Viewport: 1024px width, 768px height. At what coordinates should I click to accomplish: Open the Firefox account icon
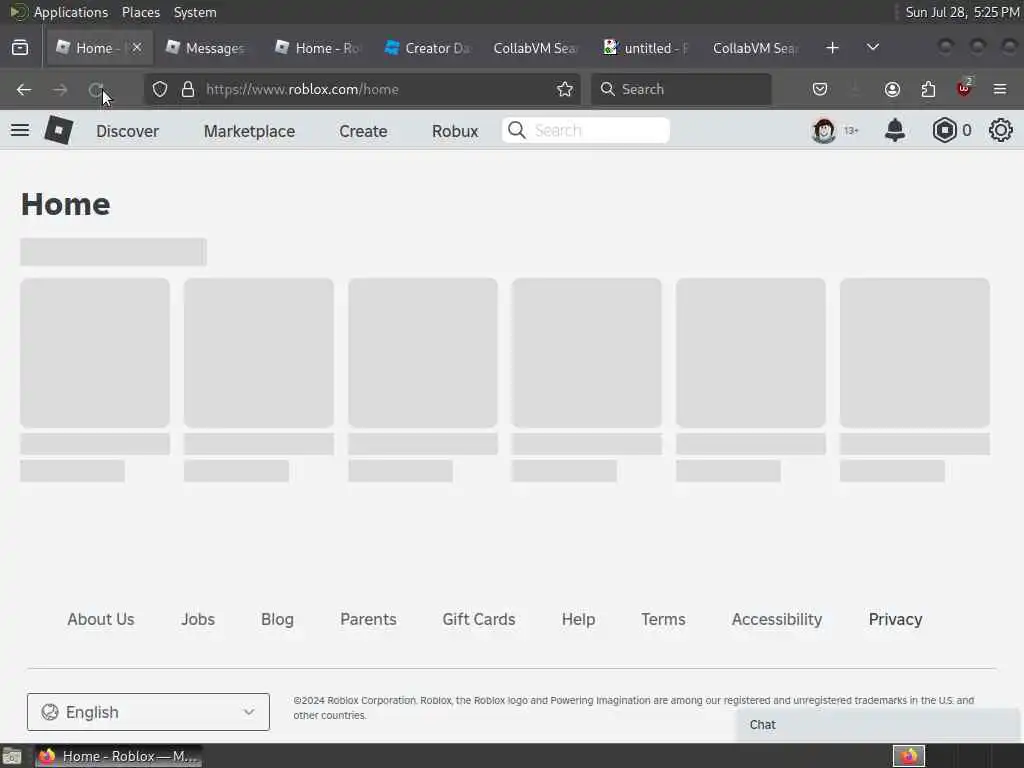pos(892,89)
